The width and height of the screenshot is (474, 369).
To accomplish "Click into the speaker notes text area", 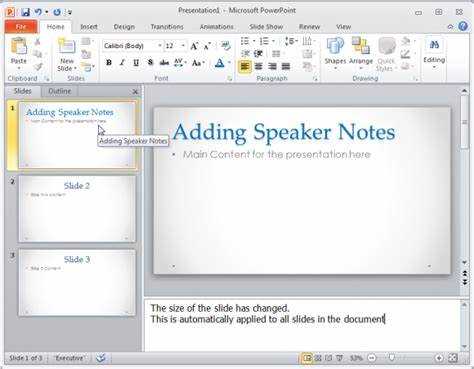I will click(302, 325).
